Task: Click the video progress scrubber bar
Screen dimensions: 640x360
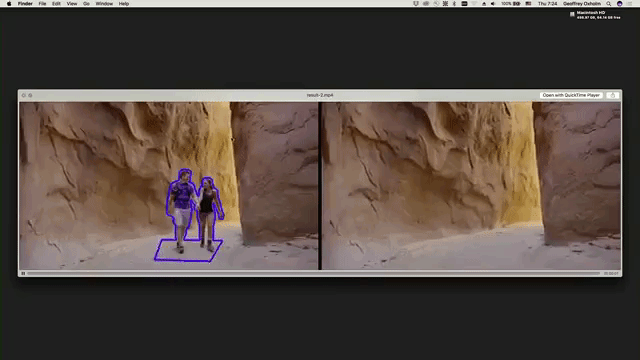Action: [313, 273]
